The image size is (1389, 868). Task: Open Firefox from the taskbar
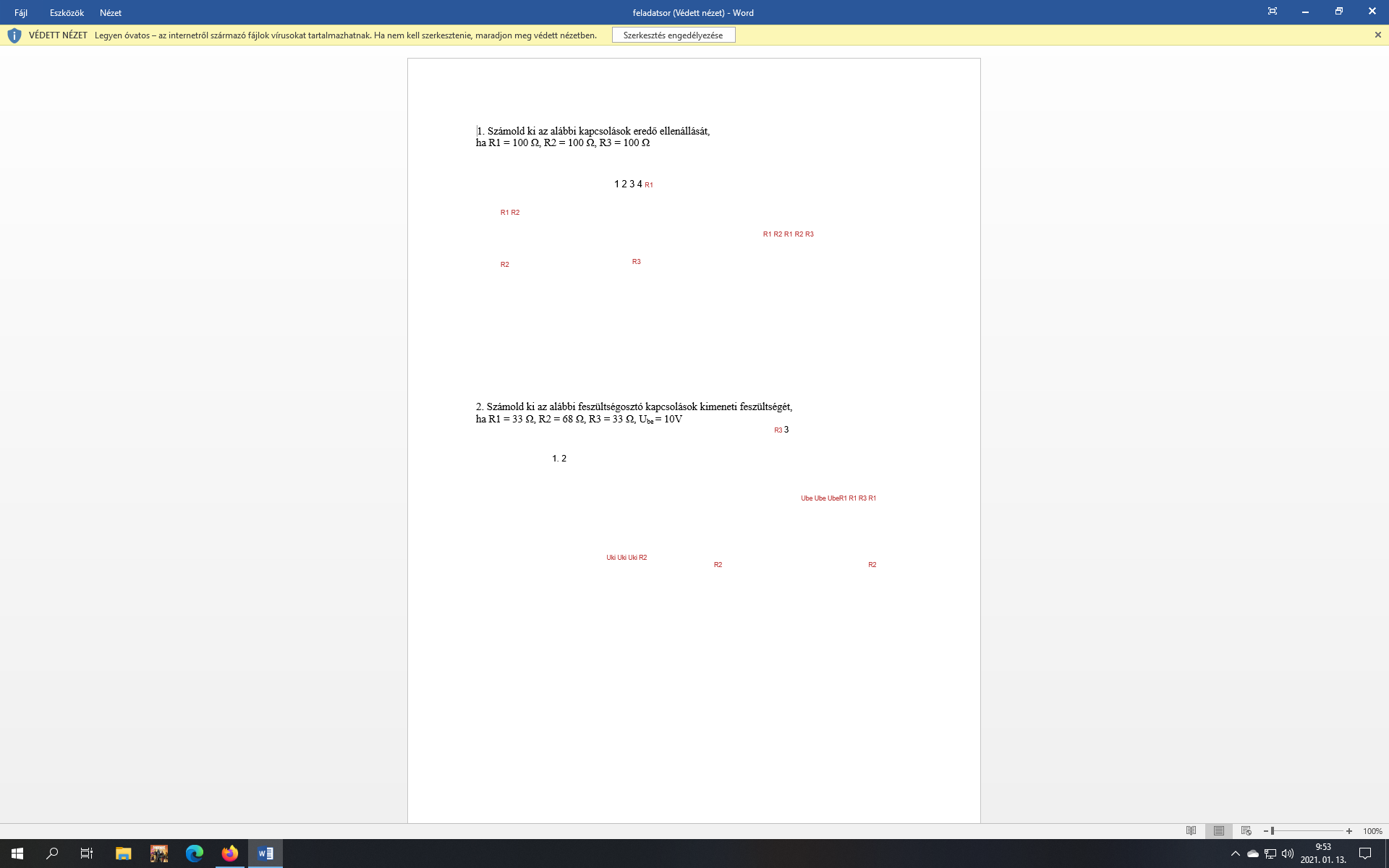click(x=230, y=854)
